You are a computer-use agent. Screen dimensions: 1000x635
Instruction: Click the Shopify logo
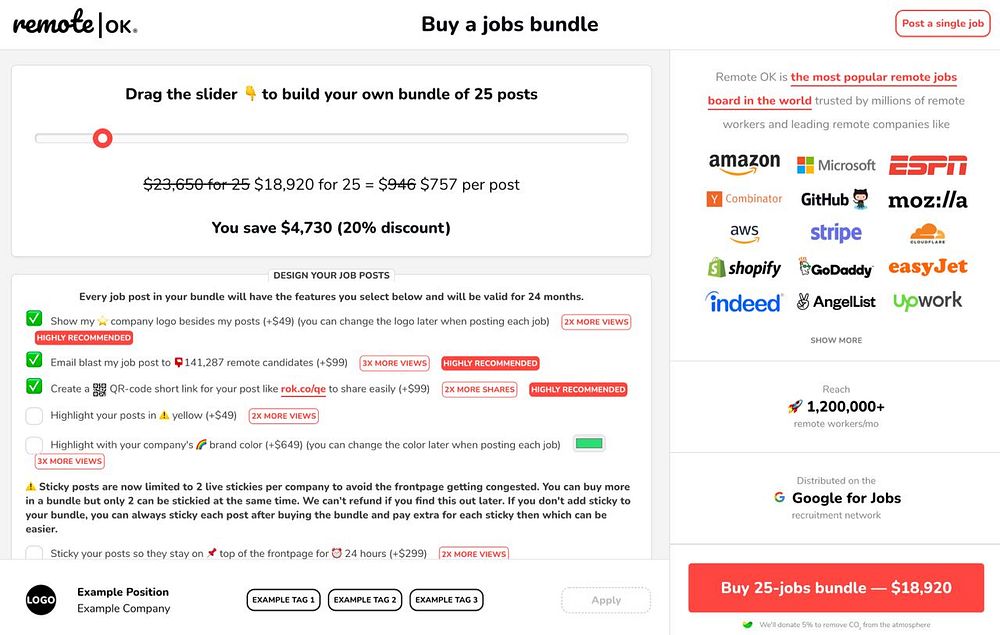744,267
